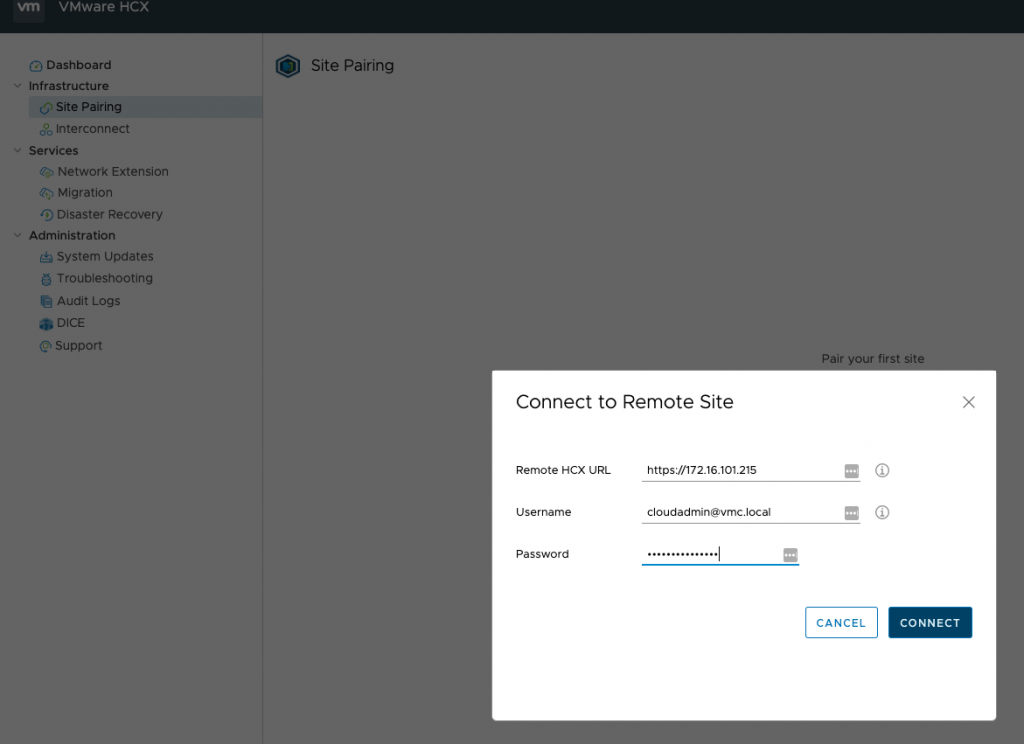Click the Site Pairing page heading
The width and height of the screenshot is (1024, 744).
pyautogui.click(x=353, y=66)
